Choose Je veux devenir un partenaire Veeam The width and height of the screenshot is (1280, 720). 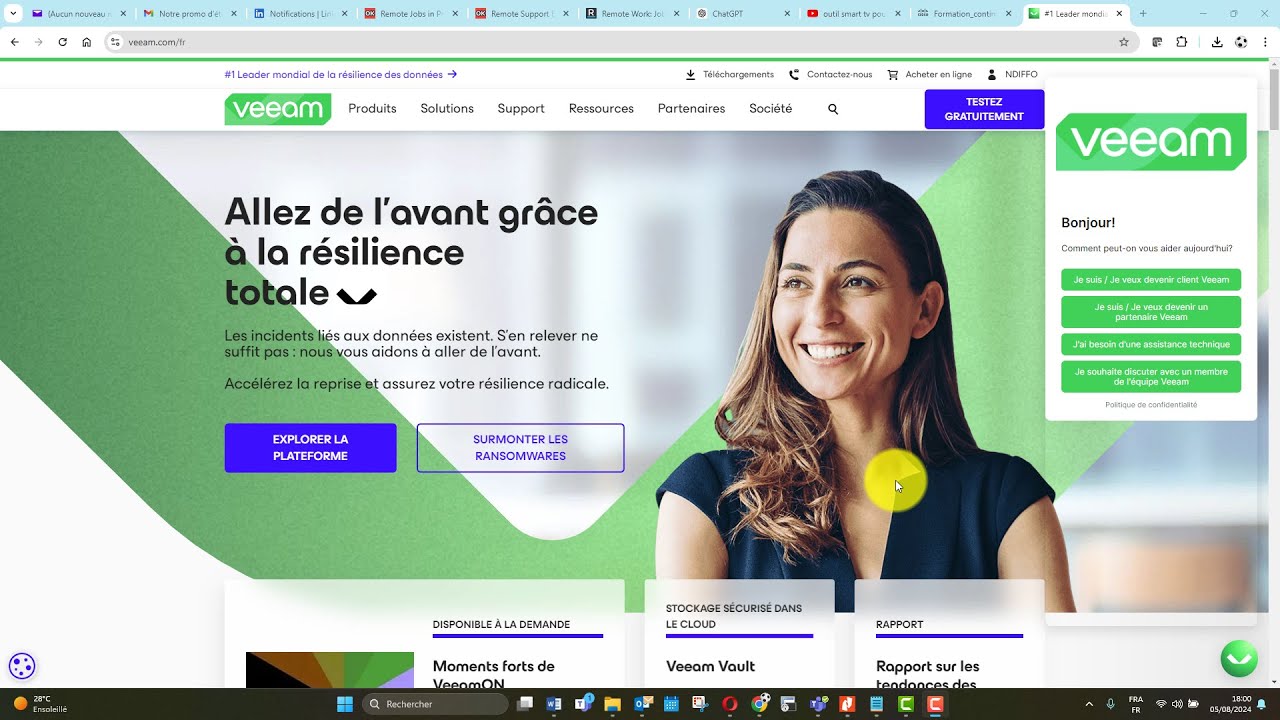[x=1151, y=312]
